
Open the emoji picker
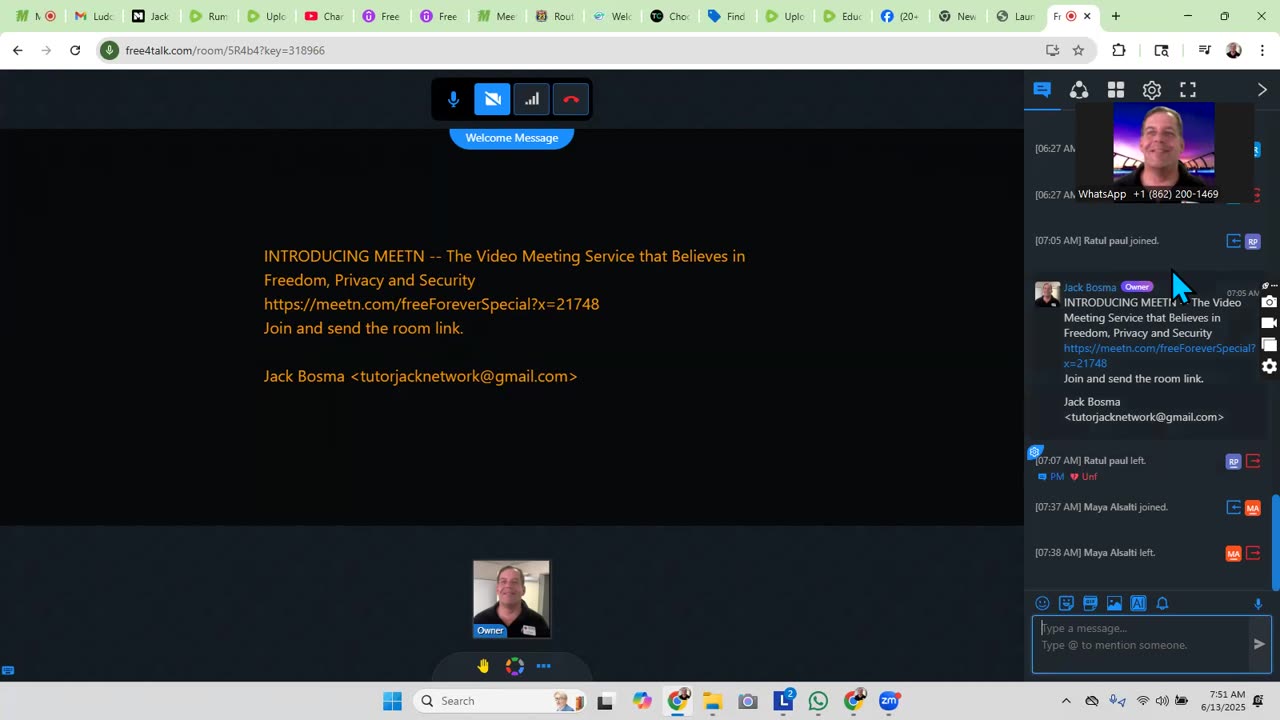[x=1042, y=603]
